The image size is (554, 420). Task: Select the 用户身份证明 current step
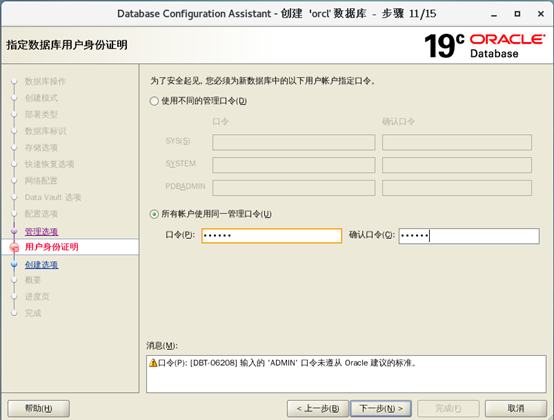tap(52, 247)
